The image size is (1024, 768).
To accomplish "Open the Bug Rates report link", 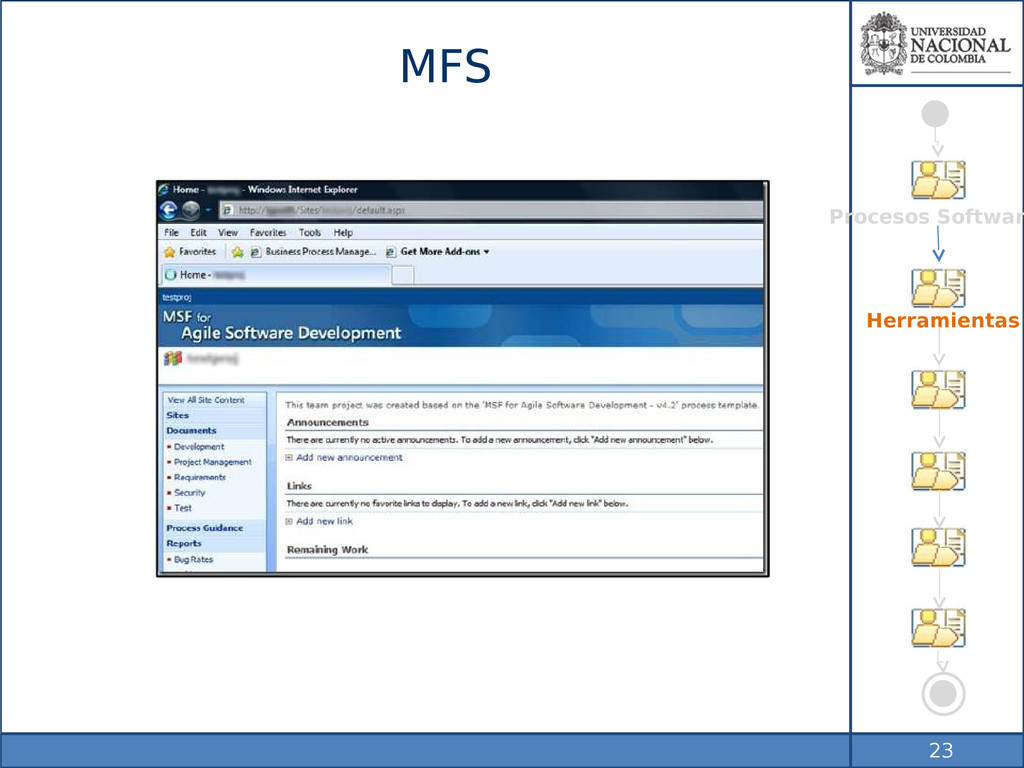I will 193,560.
